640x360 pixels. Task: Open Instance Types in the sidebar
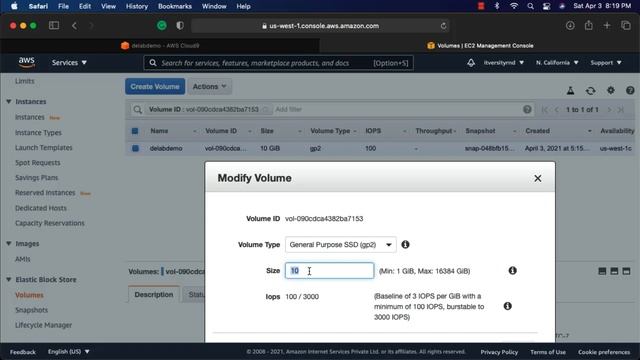(x=38, y=133)
